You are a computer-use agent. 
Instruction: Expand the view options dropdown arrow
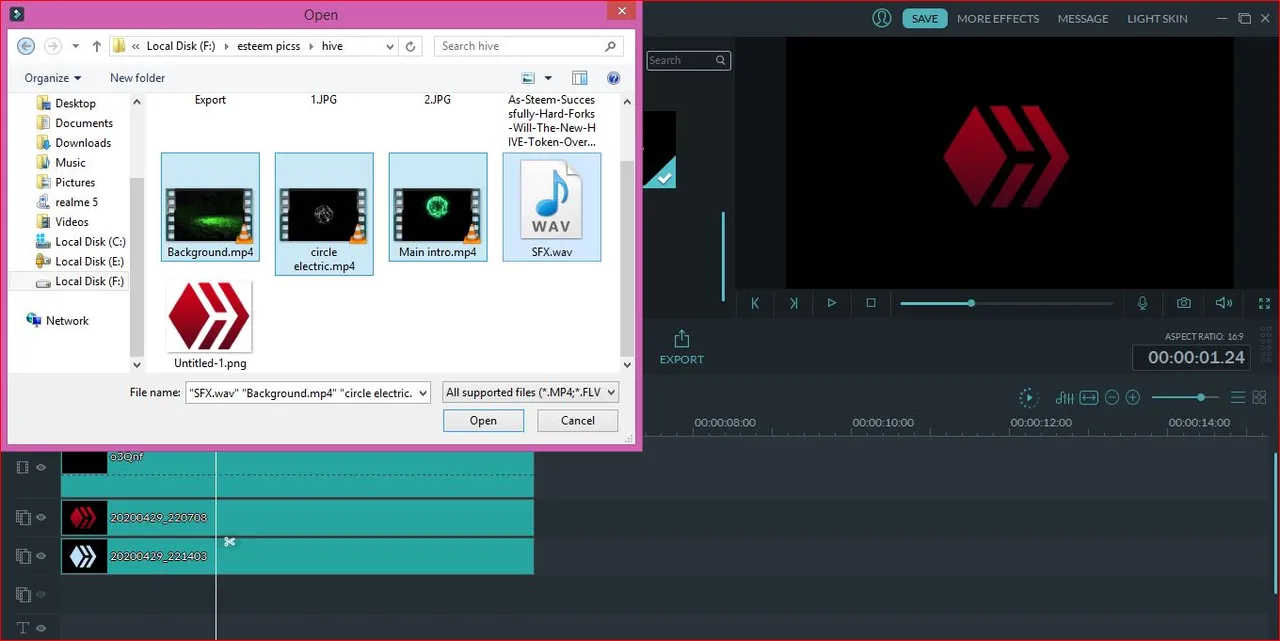coord(548,78)
